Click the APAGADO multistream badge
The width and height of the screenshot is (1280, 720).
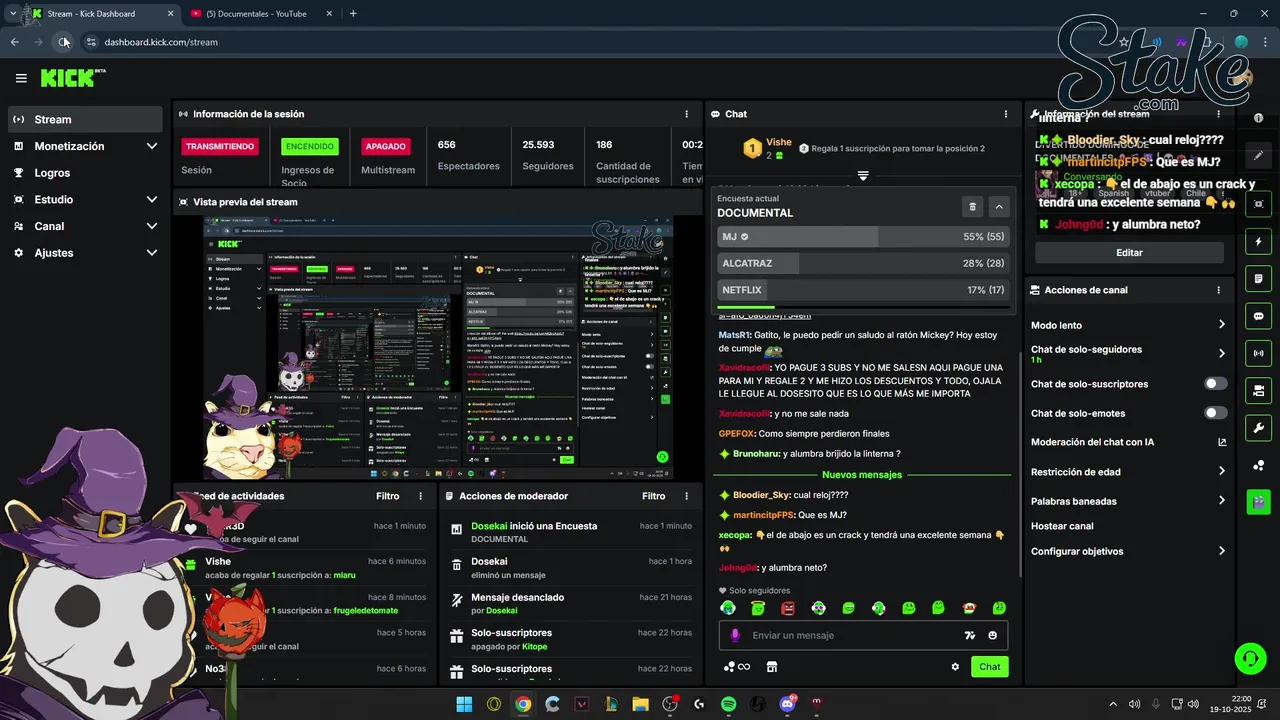pyautogui.click(x=385, y=146)
